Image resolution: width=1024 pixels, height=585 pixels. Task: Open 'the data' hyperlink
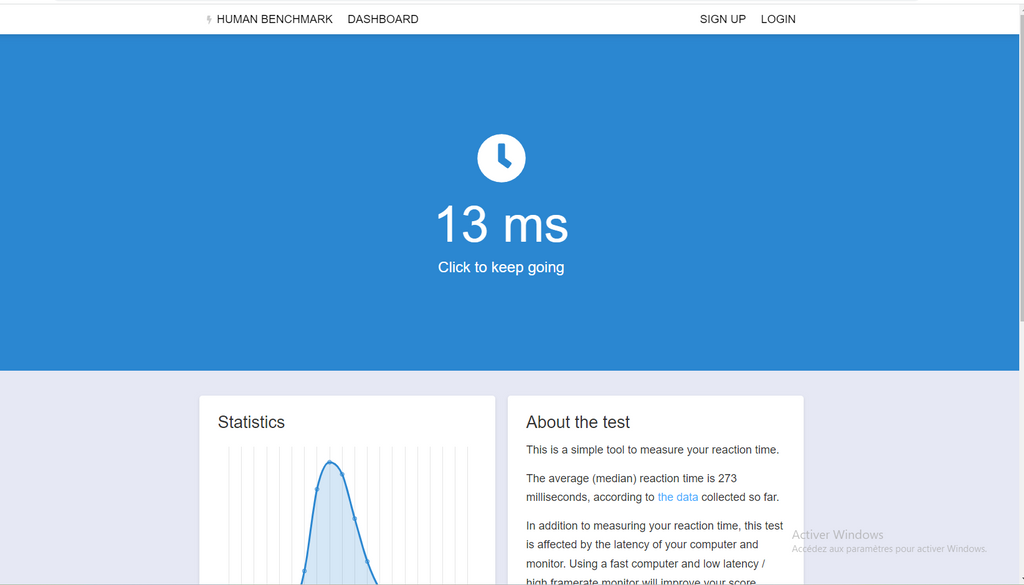[677, 497]
